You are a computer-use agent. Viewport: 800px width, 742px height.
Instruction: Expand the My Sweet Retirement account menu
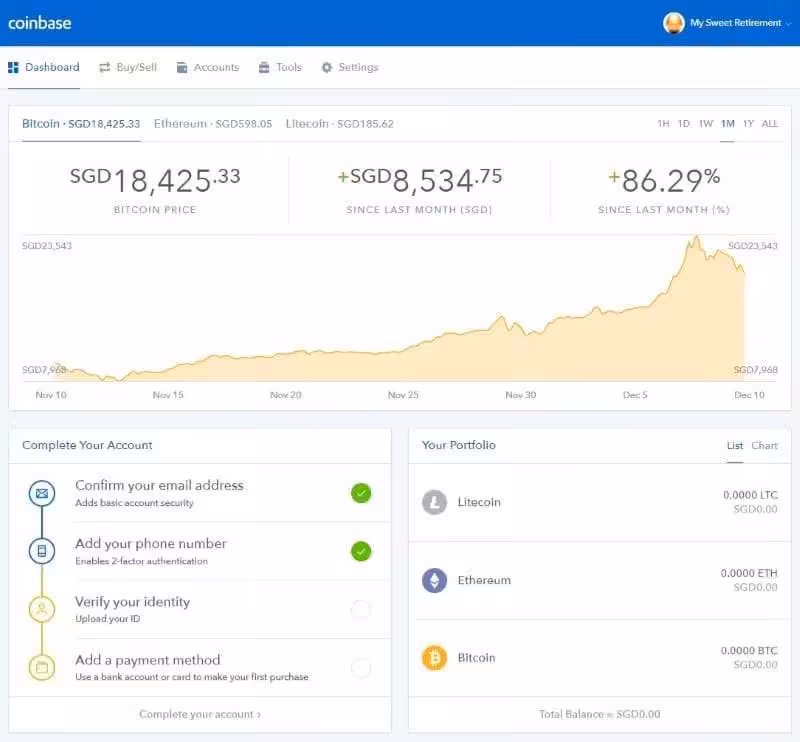[x=736, y=23]
